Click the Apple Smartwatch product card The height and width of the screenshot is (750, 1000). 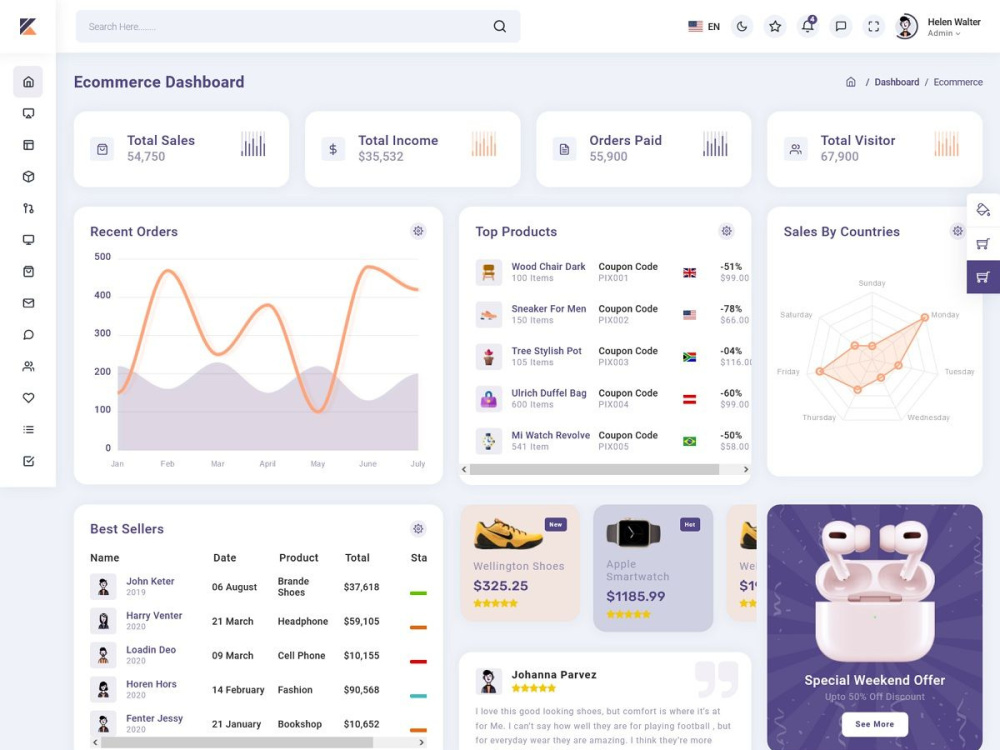coord(653,568)
